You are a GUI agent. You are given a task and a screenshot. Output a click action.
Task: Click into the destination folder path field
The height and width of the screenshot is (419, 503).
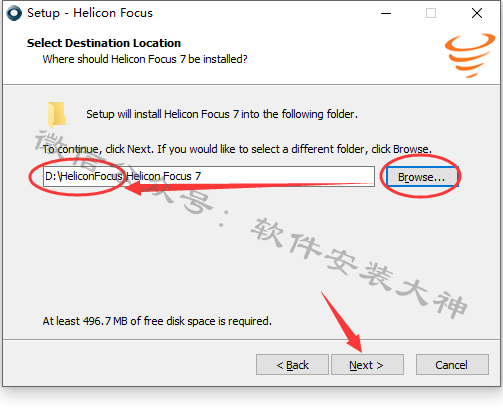tap(209, 176)
